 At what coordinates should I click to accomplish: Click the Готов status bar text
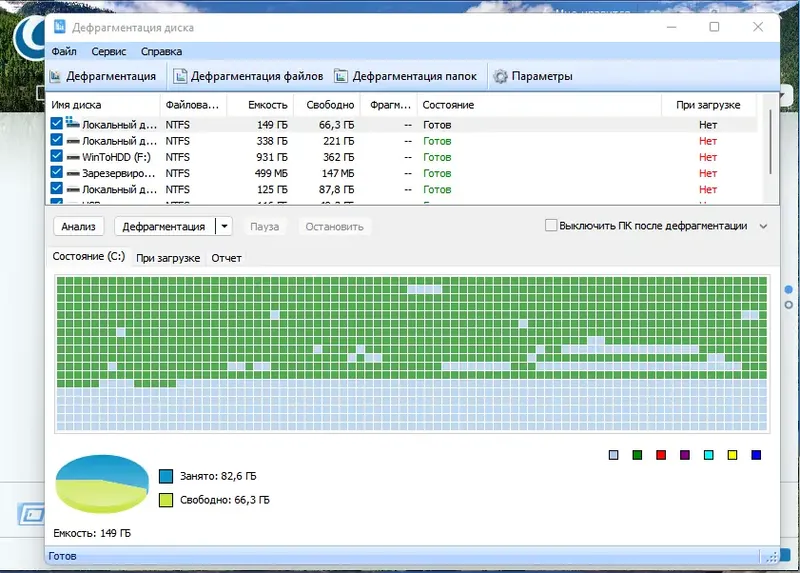pyautogui.click(x=62, y=556)
